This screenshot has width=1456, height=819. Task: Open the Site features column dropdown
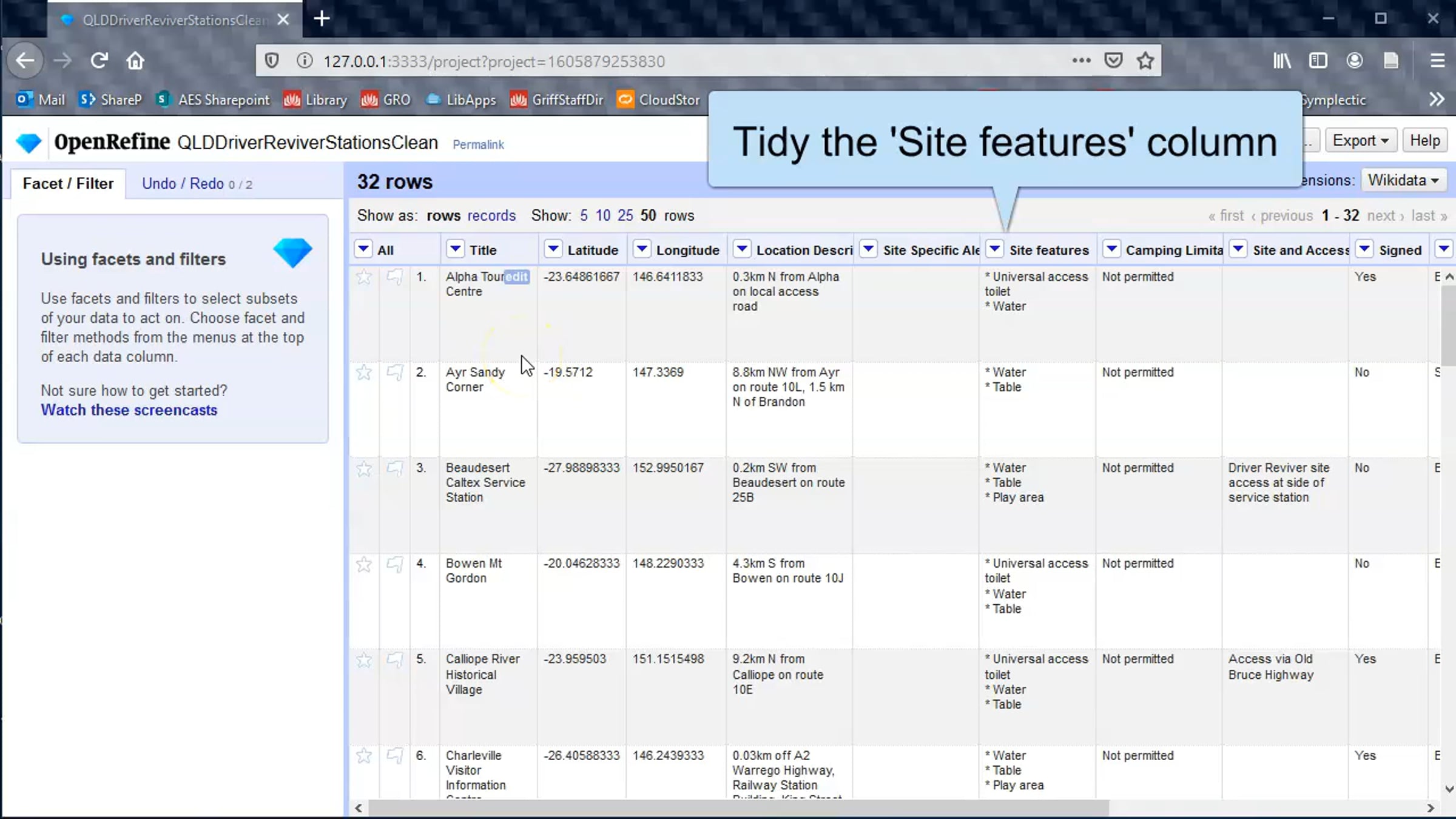click(x=994, y=249)
